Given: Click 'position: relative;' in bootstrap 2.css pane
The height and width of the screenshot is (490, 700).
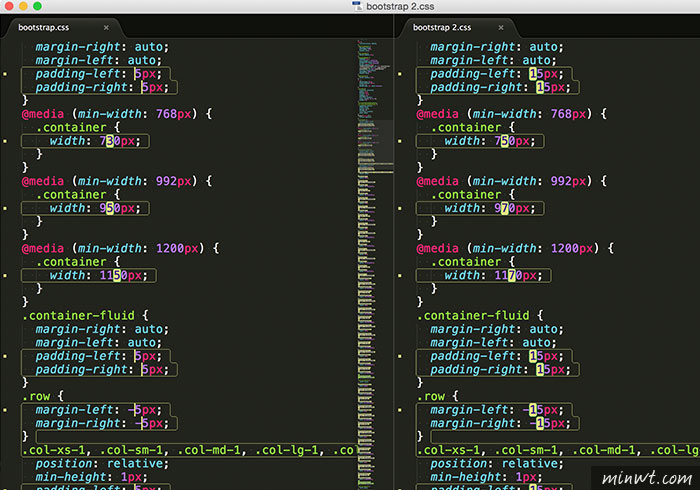Looking at the screenshot, I should coord(497,464).
